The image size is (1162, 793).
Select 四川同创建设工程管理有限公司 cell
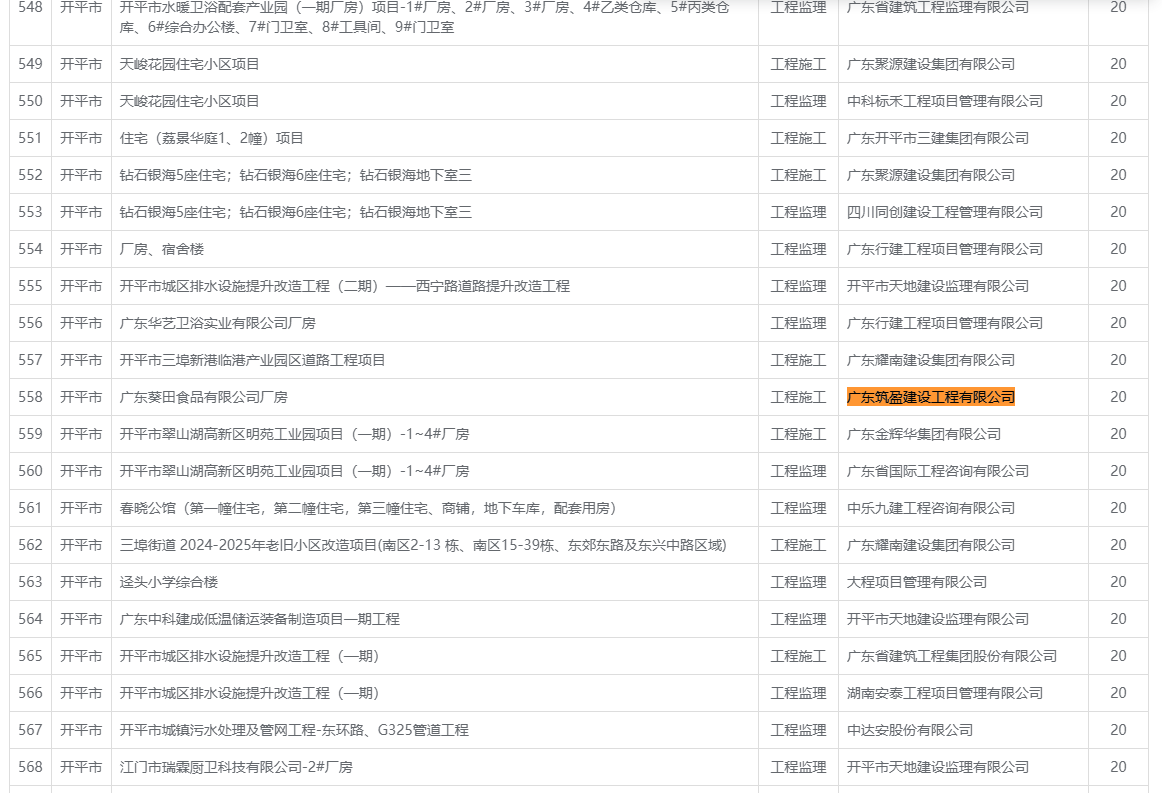point(945,212)
